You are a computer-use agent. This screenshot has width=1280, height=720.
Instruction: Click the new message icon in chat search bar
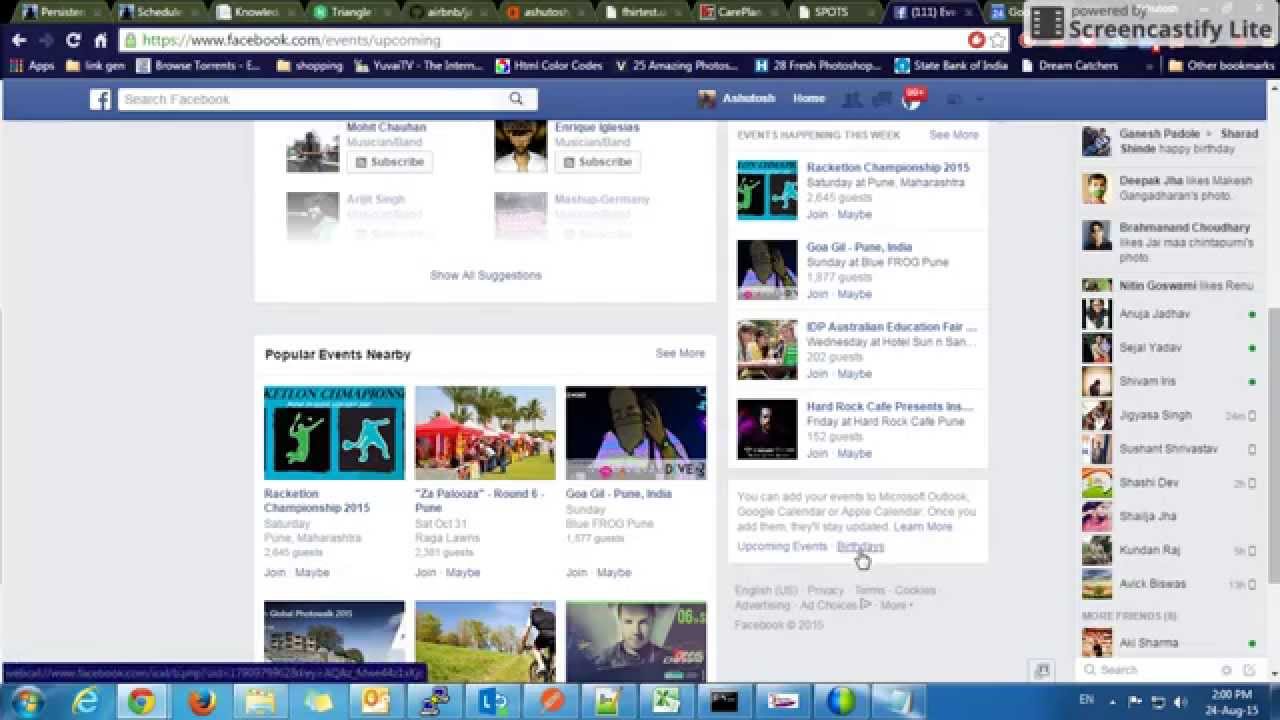1249,670
